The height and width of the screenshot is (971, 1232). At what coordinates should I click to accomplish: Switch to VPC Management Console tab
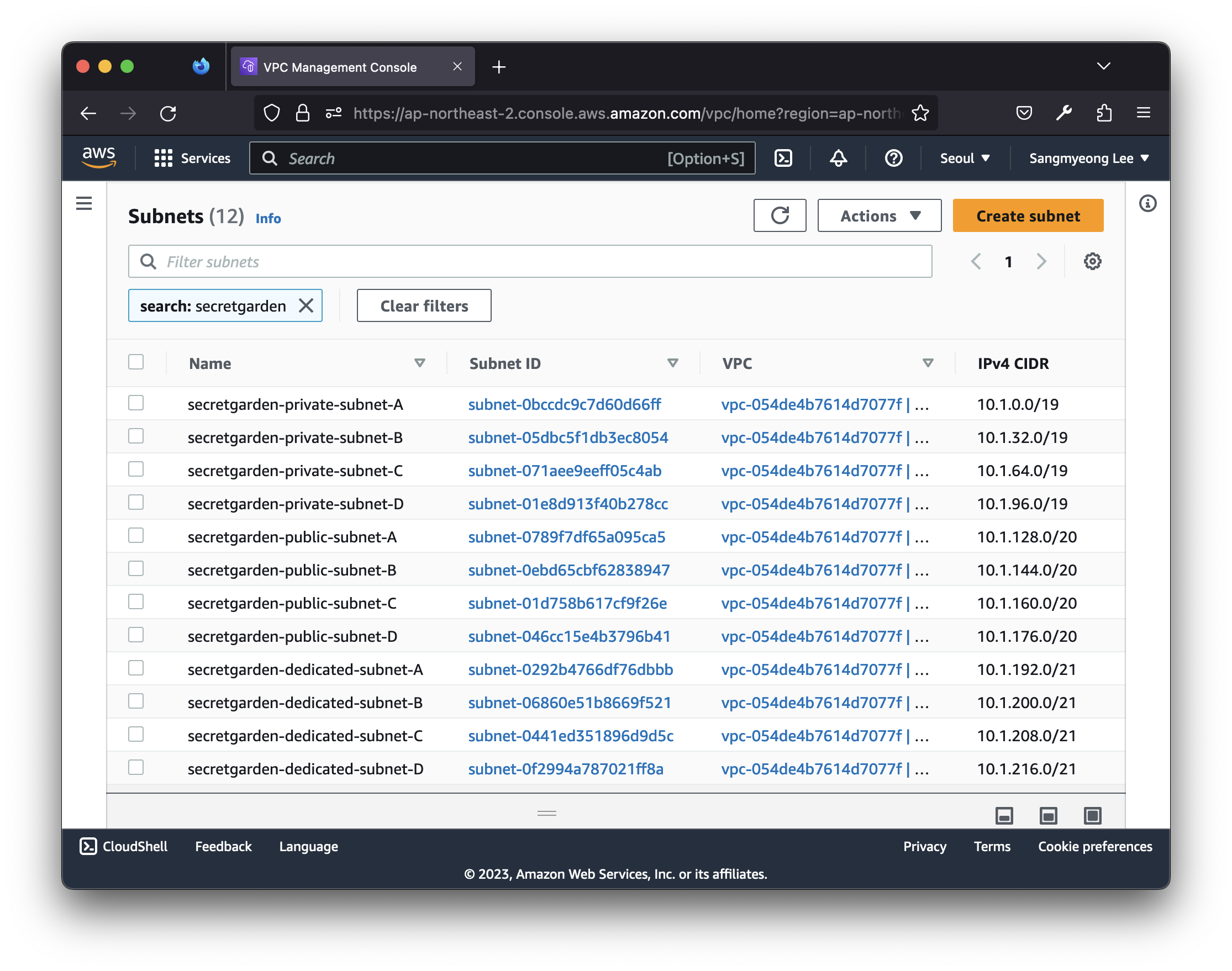(352, 66)
